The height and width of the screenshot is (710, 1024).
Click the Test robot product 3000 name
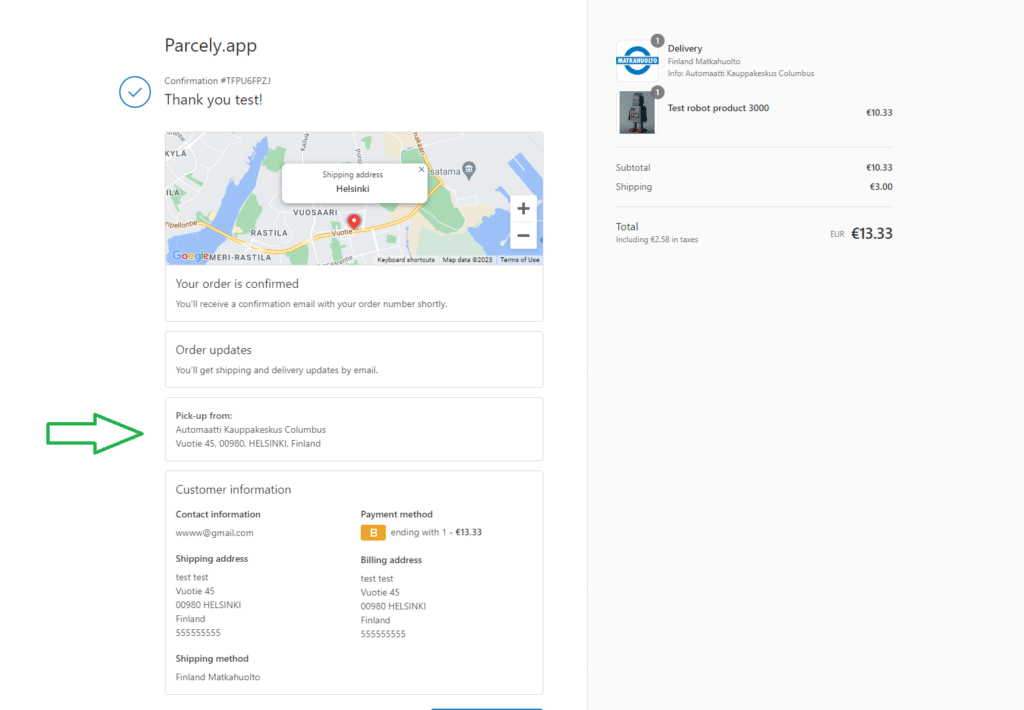pos(718,108)
